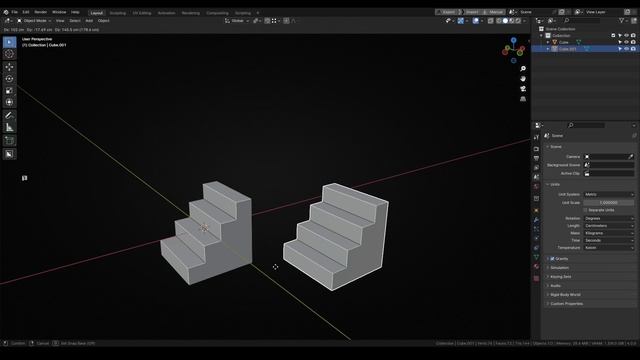This screenshot has width=640, height=360.
Task: Enable the Separate Units checkbox
Action: click(x=585, y=210)
